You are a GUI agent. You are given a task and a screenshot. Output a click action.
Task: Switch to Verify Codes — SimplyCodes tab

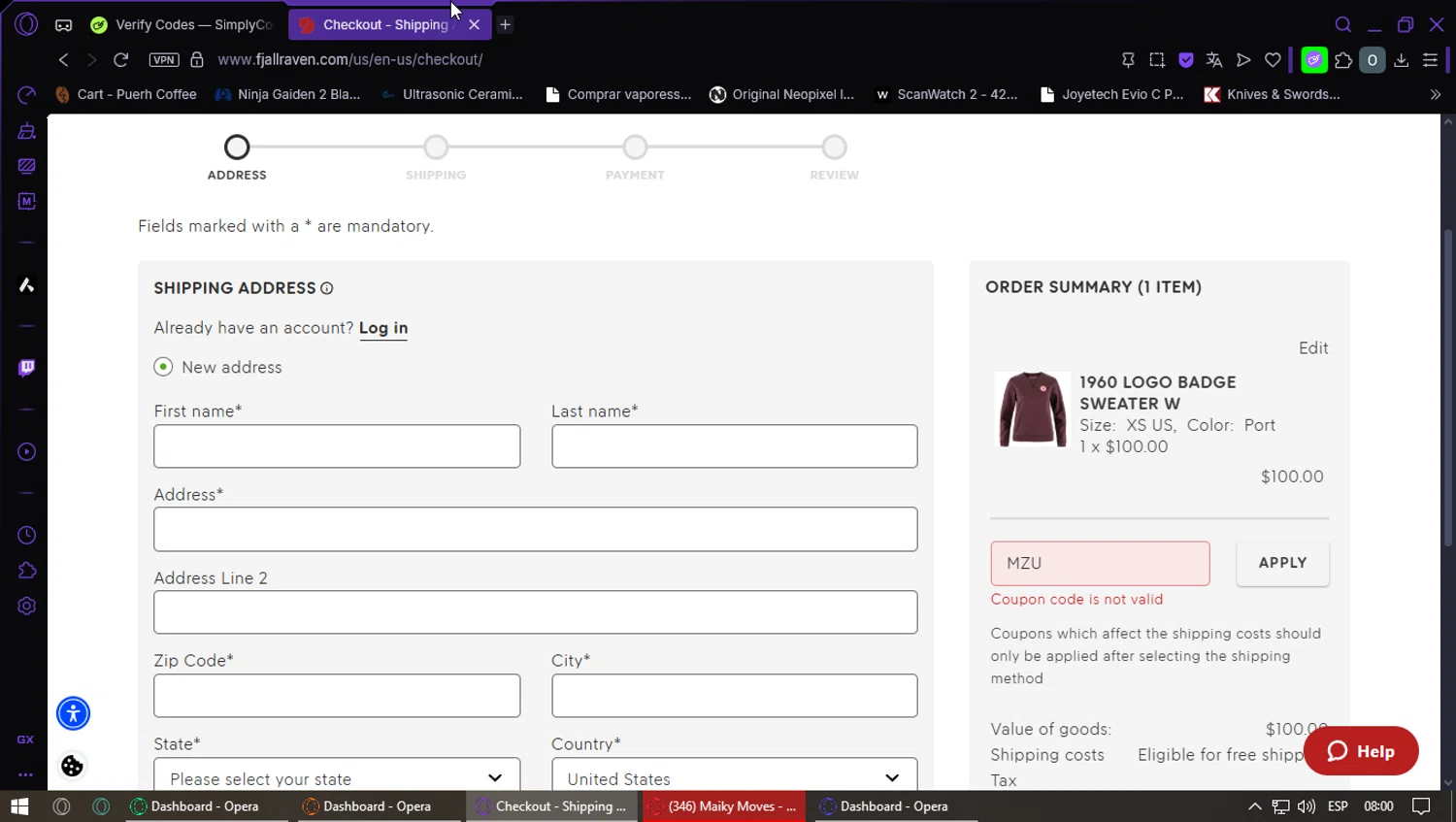point(183,24)
